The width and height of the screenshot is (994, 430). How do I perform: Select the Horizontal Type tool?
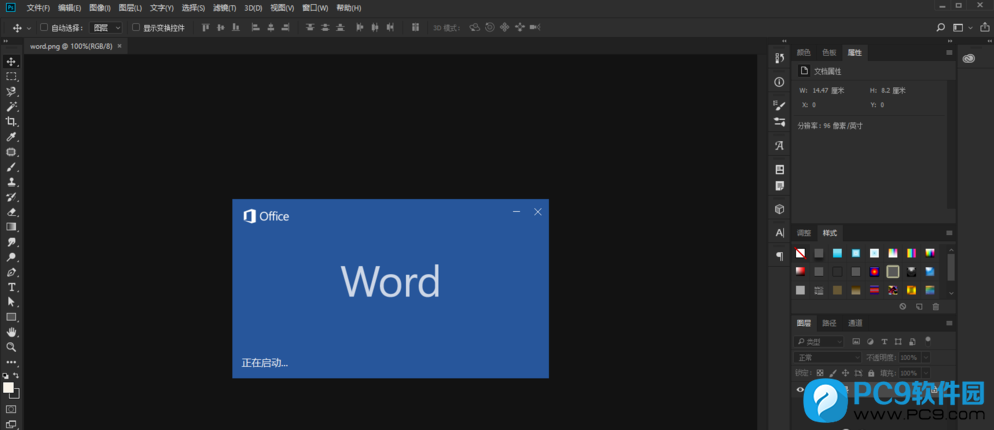click(11, 287)
